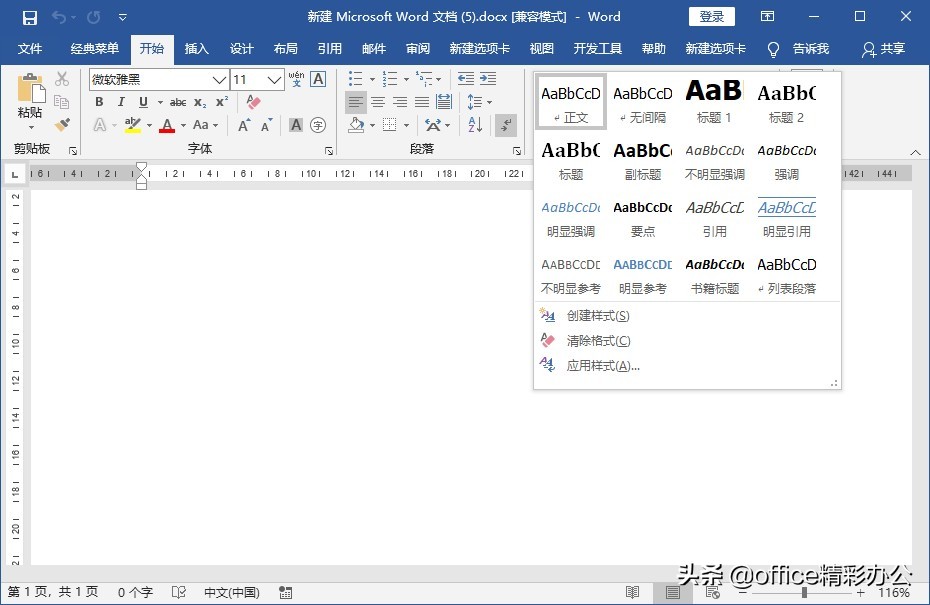Click the Paste clipboard icon
This screenshot has width=930, height=605.
pyautogui.click(x=30, y=88)
